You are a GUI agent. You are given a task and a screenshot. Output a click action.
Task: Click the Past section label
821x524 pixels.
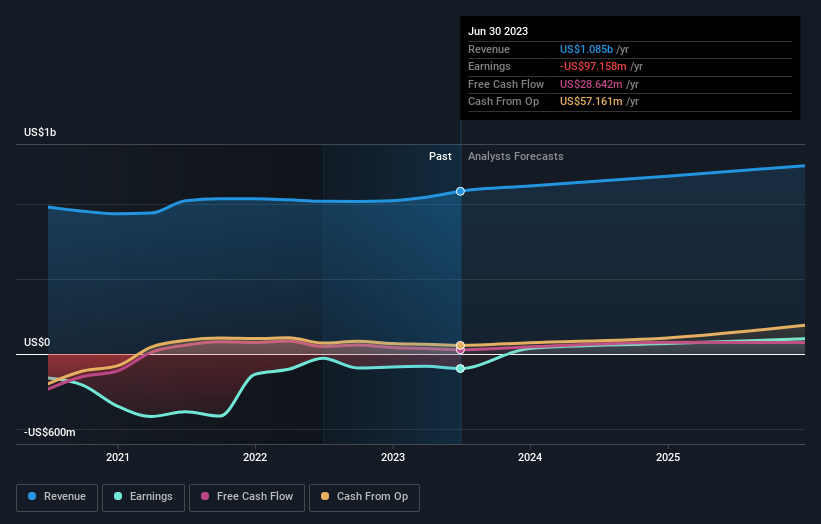pos(440,157)
